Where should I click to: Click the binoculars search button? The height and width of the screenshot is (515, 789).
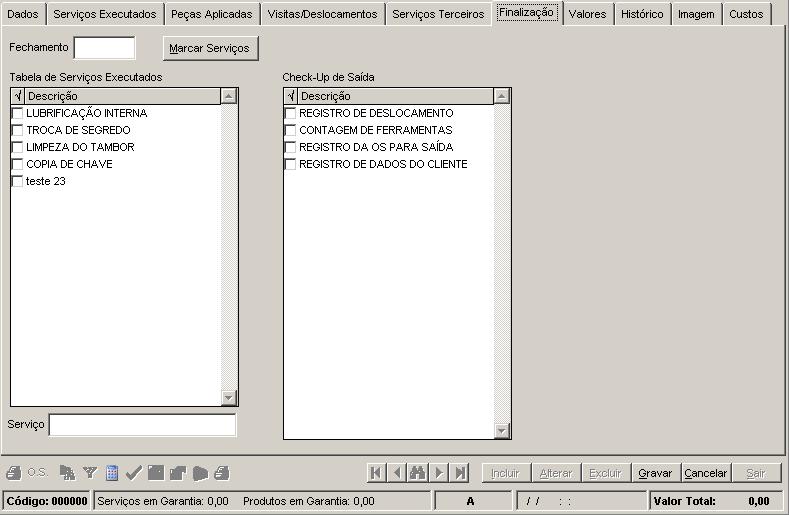(418, 473)
